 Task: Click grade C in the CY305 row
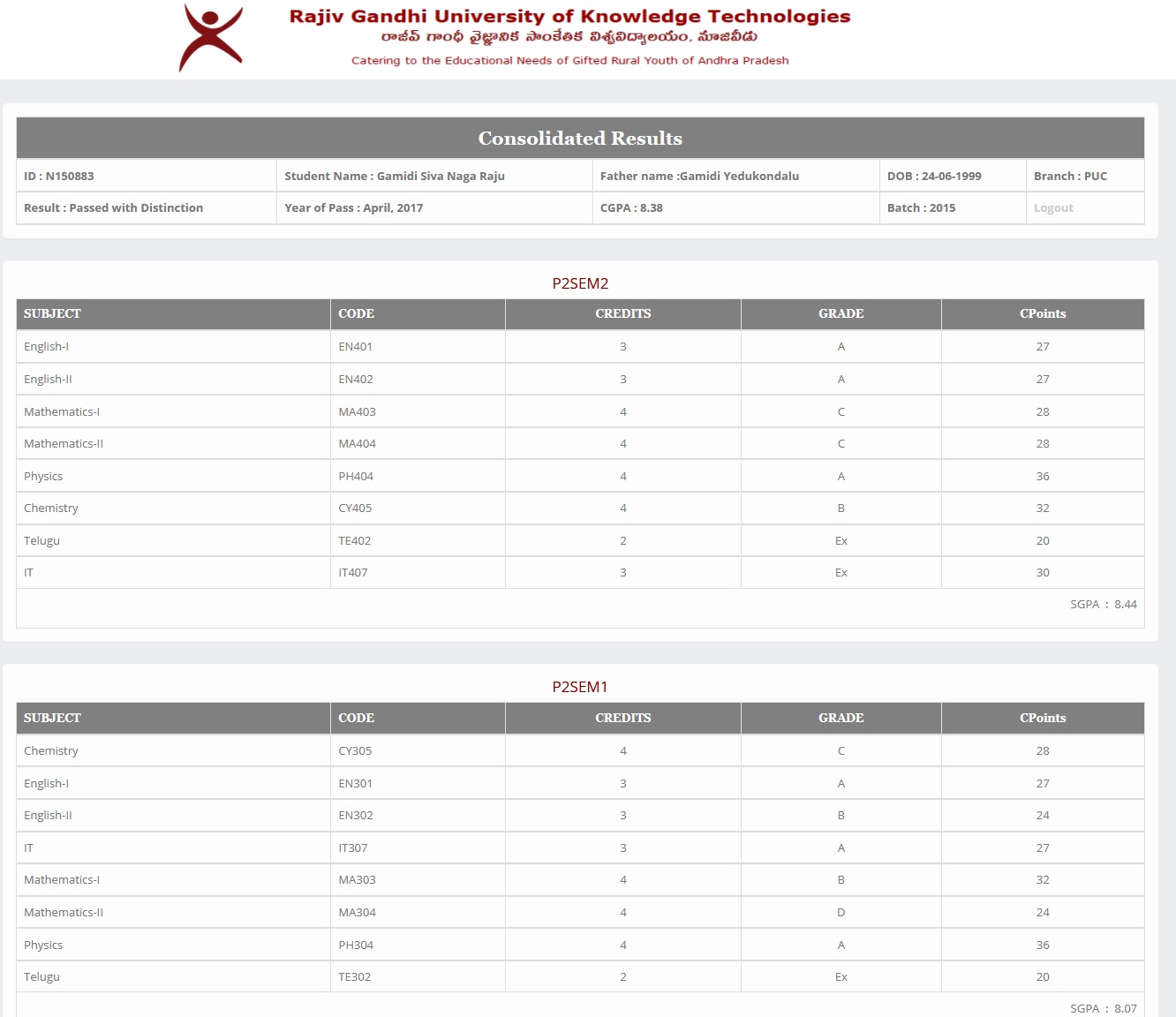coord(841,751)
